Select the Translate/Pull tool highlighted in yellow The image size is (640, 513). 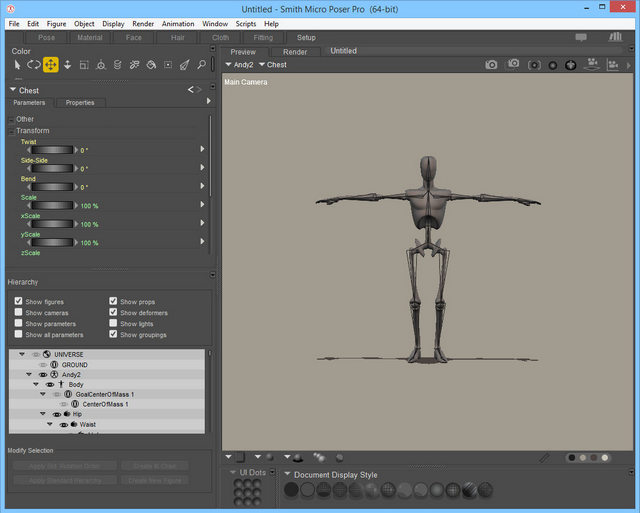[x=50, y=65]
